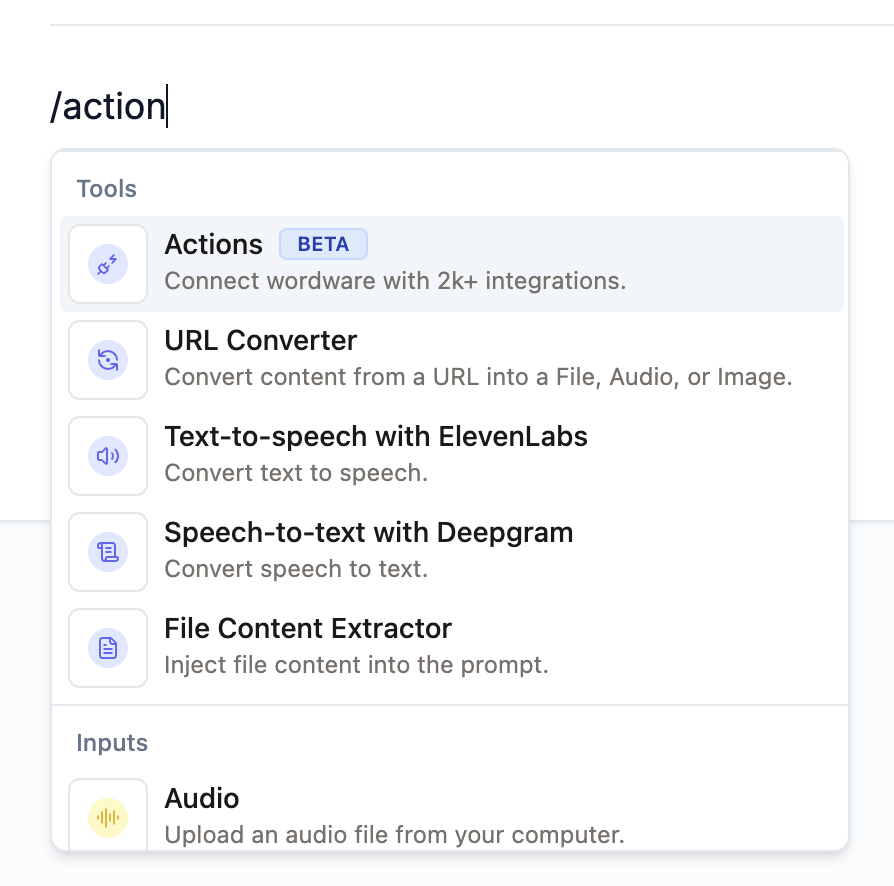Click 'Convert content from a URL' description
Screen dimensions: 894x886
coord(478,377)
